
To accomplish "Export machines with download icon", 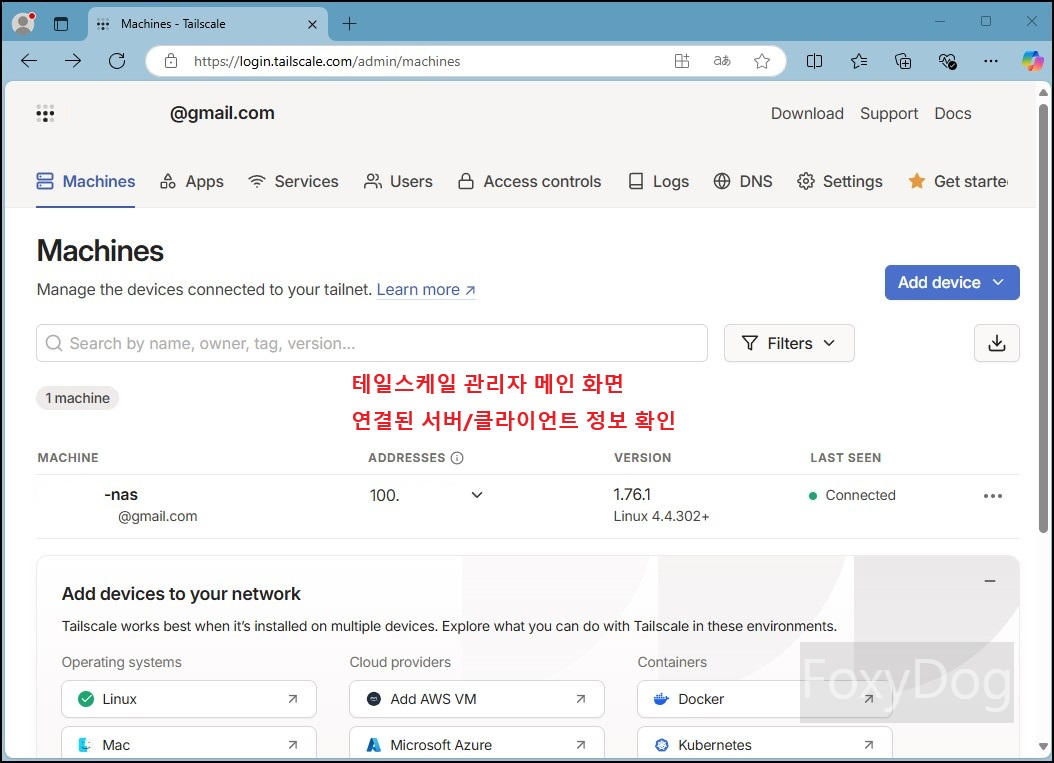I will point(996,343).
